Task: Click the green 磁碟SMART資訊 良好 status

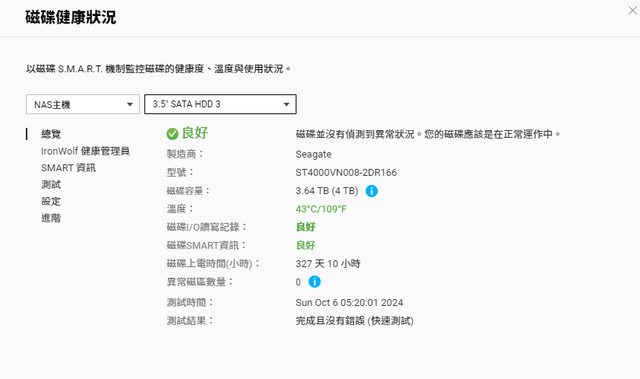Action: click(306, 245)
